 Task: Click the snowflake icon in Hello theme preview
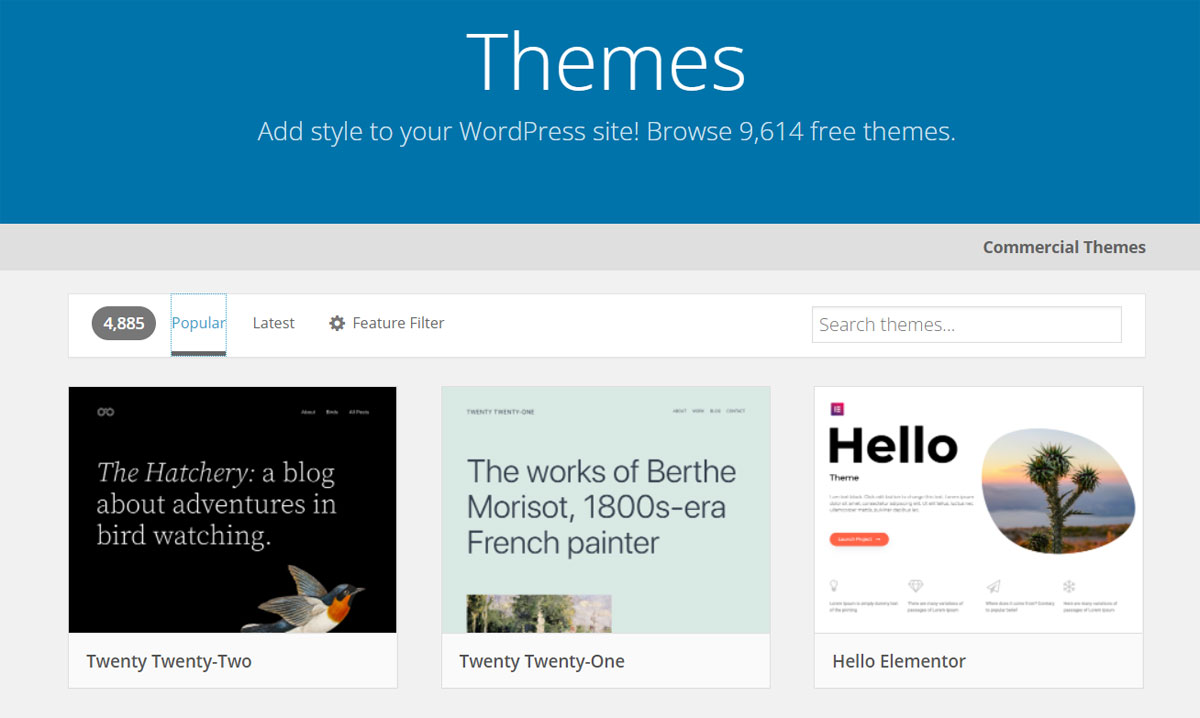(x=1068, y=586)
